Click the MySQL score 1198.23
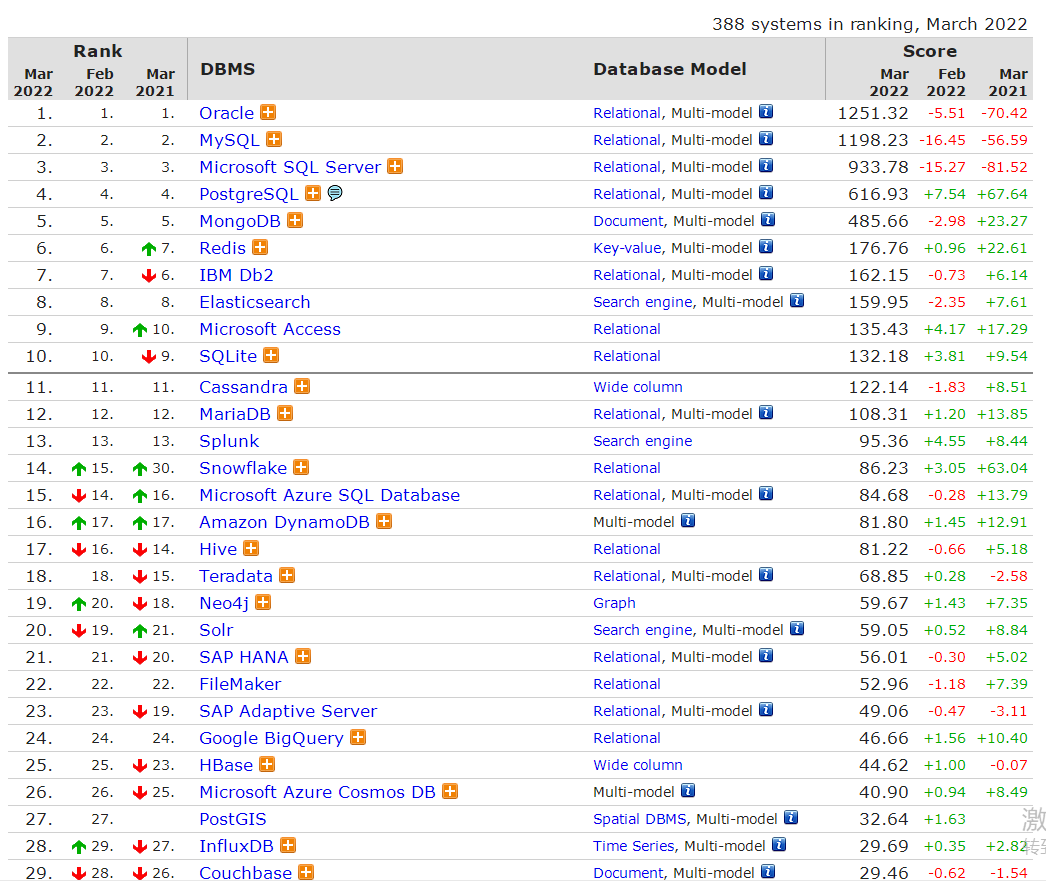Image resolution: width=1046 pixels, height=881 pixels. (x=873, y=140)
